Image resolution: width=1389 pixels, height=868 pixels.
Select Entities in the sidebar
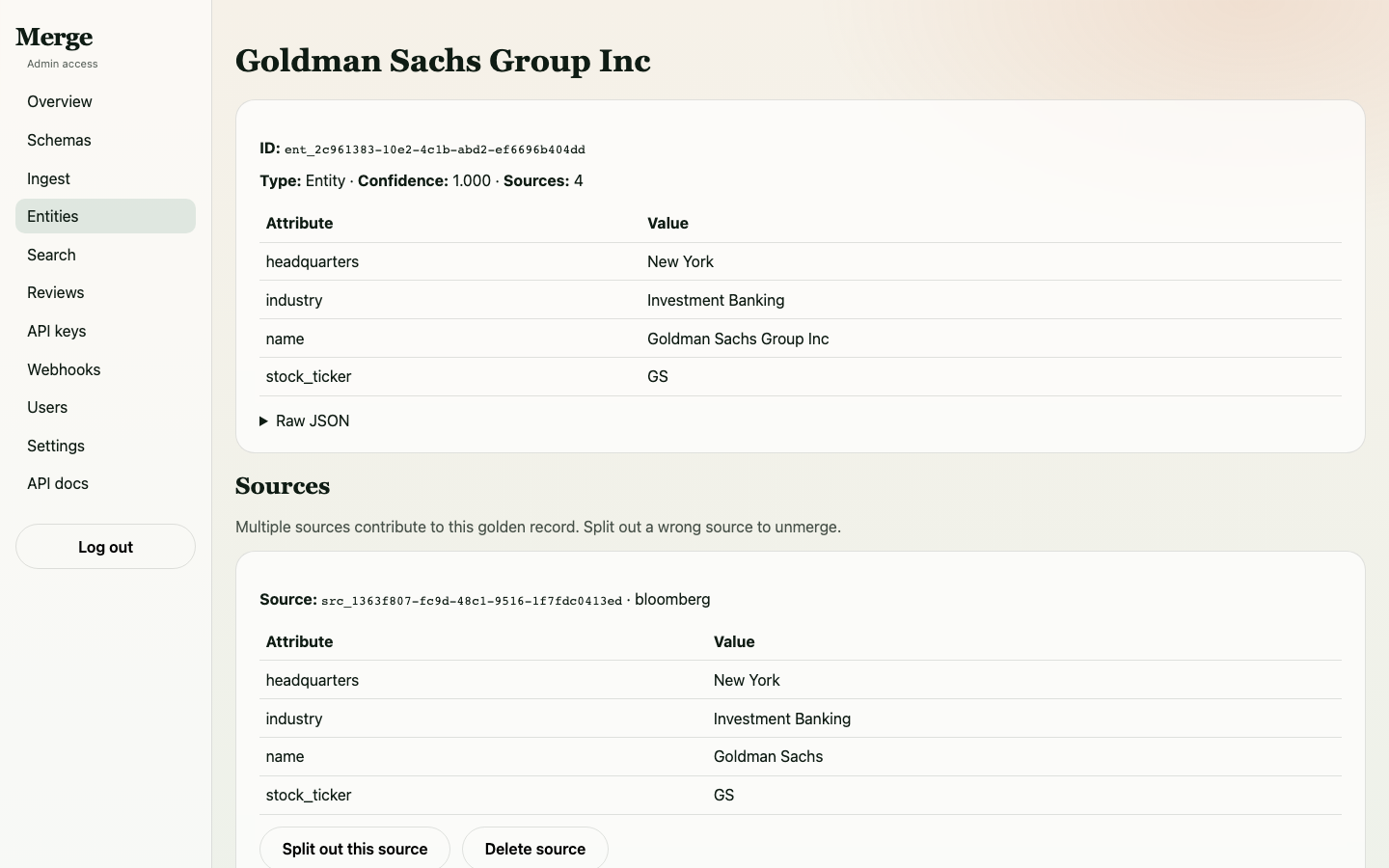tap(105, 216)
